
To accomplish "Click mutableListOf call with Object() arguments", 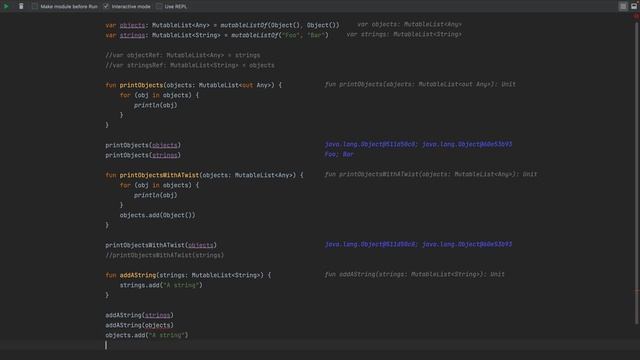I will (280, 25).
